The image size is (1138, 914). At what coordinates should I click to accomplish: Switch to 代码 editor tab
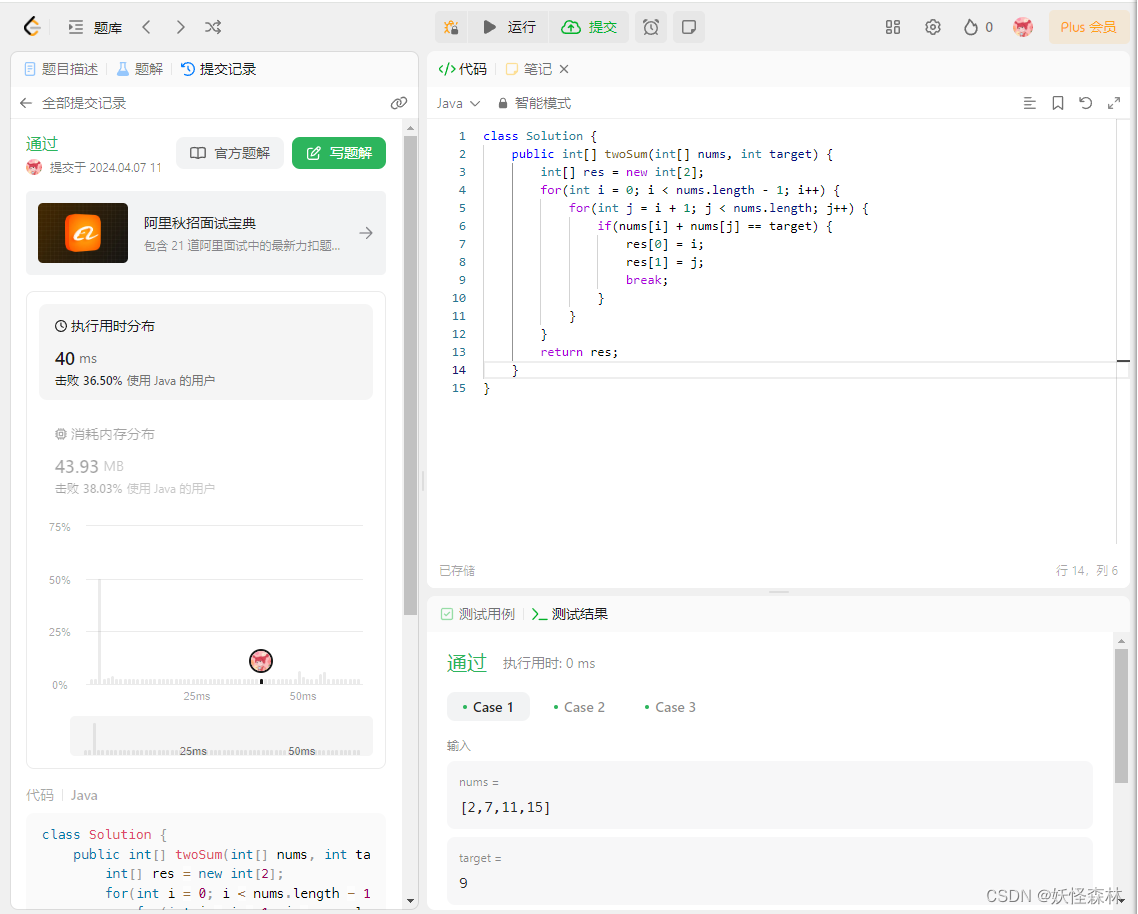click(463, 69)
